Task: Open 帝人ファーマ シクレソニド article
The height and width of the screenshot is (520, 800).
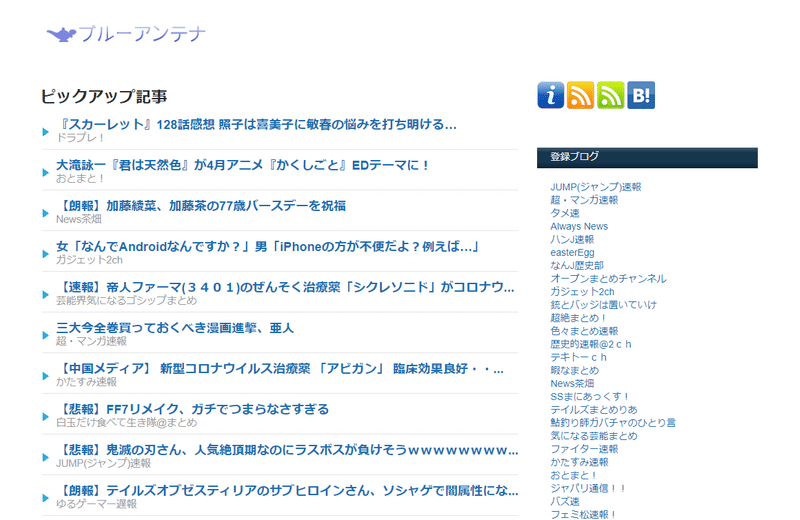Action: point(285,287)
